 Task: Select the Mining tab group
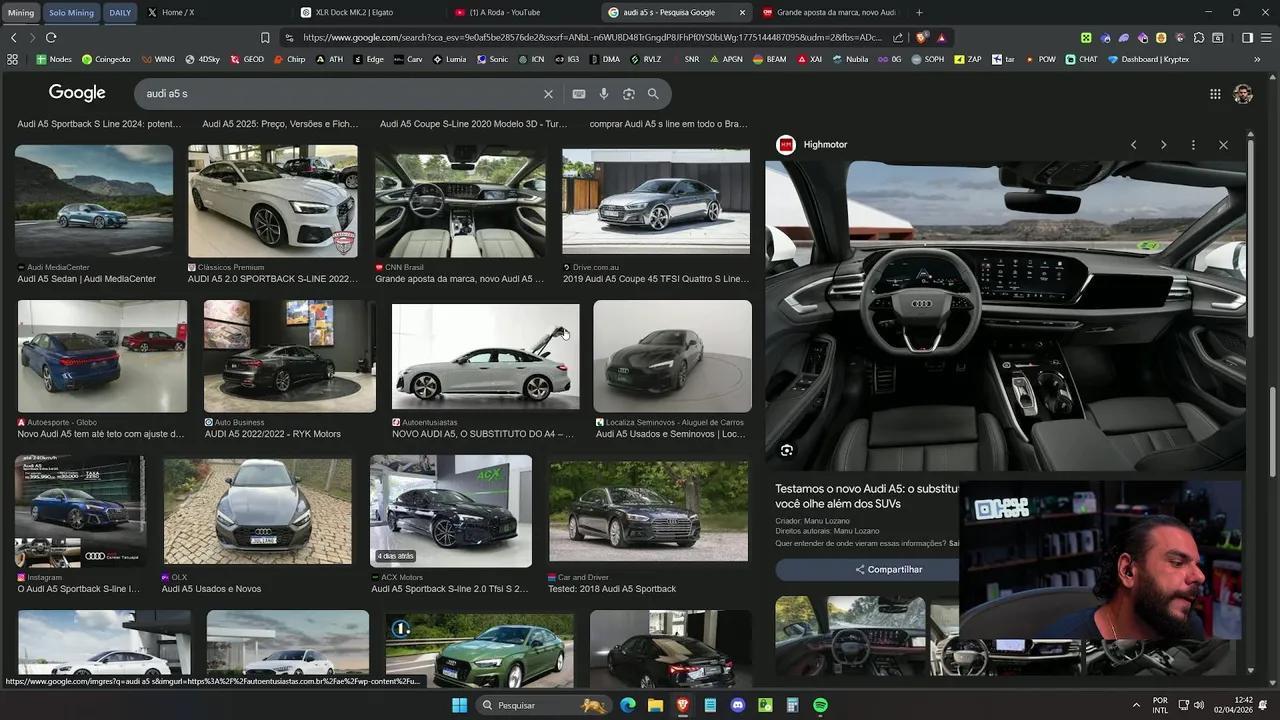point(21,13)
